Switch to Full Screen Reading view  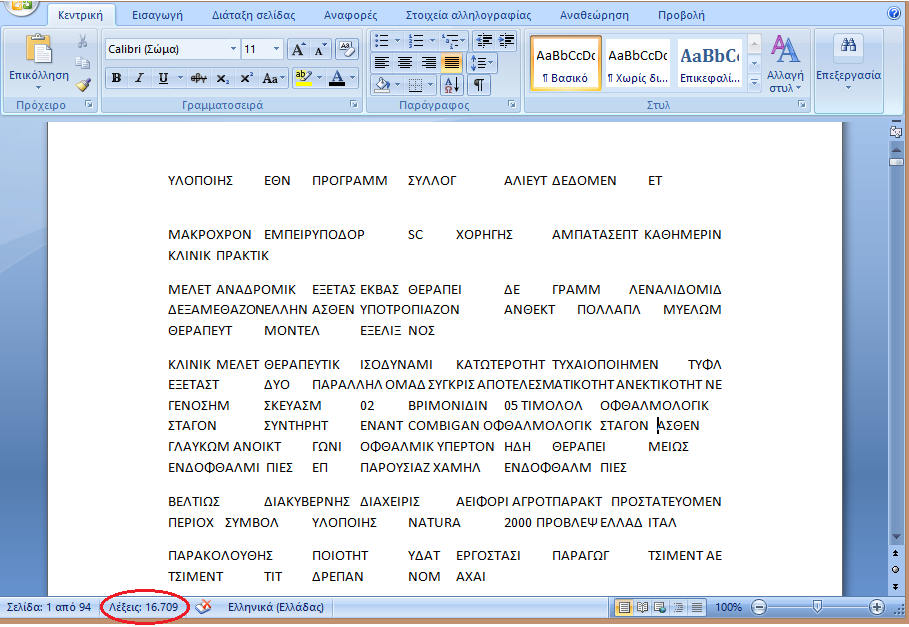642,607
